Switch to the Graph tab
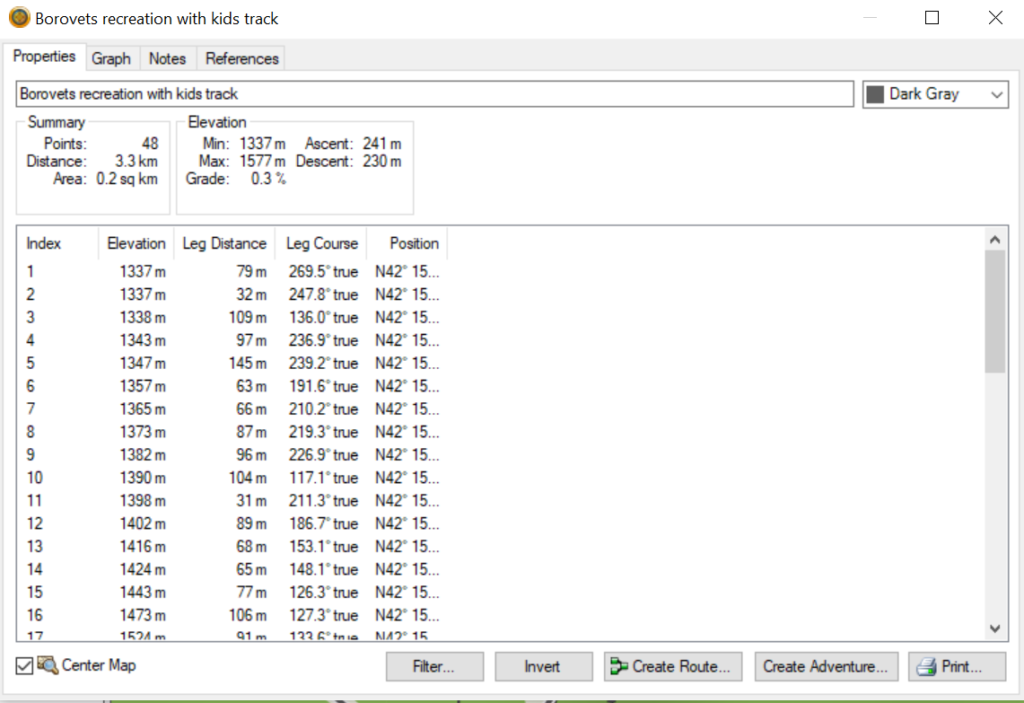The width and height of the screenshot is (1024, 703). pyautogui.click(x=111, y=58)
